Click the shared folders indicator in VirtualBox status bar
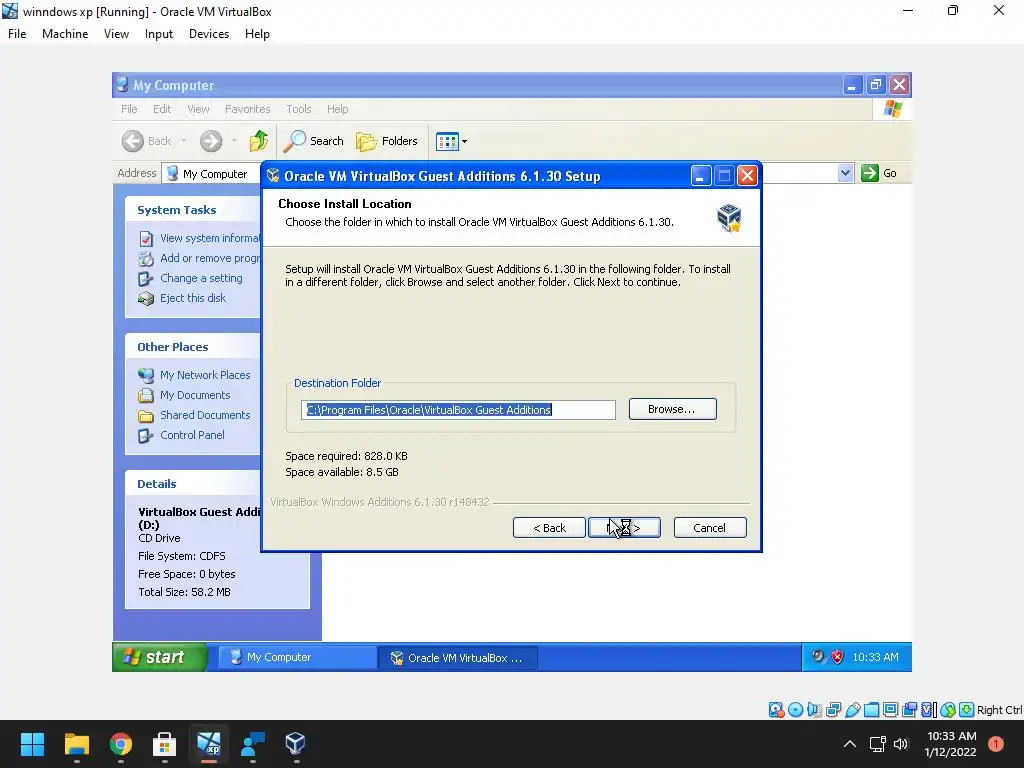 click(x=871, y=710)
